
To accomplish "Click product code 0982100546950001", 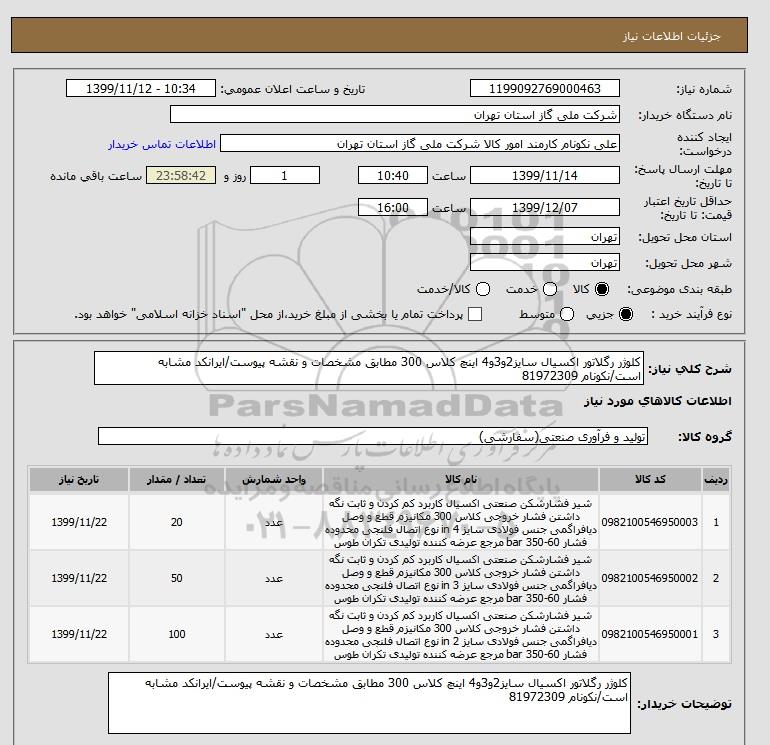I will [x=650, y=634].
